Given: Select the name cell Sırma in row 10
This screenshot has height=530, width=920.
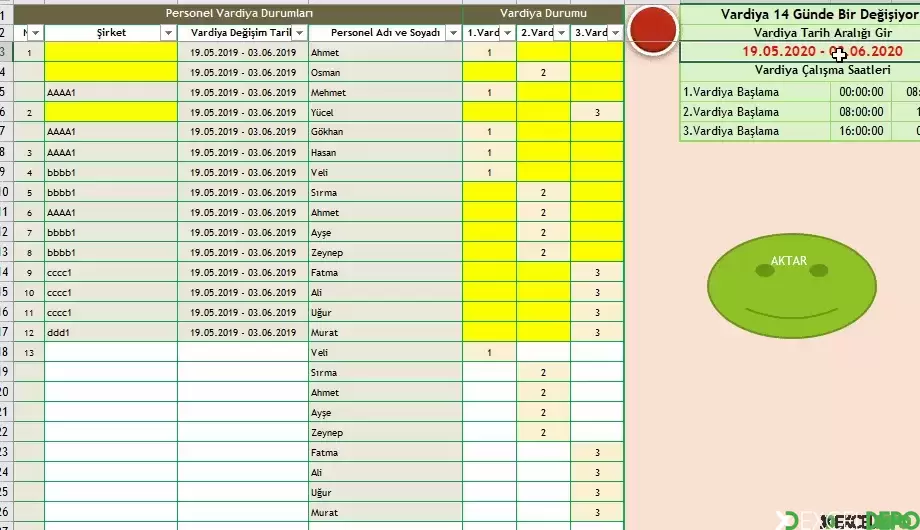Looking at the screenshot, I should (x=385, y=193).
